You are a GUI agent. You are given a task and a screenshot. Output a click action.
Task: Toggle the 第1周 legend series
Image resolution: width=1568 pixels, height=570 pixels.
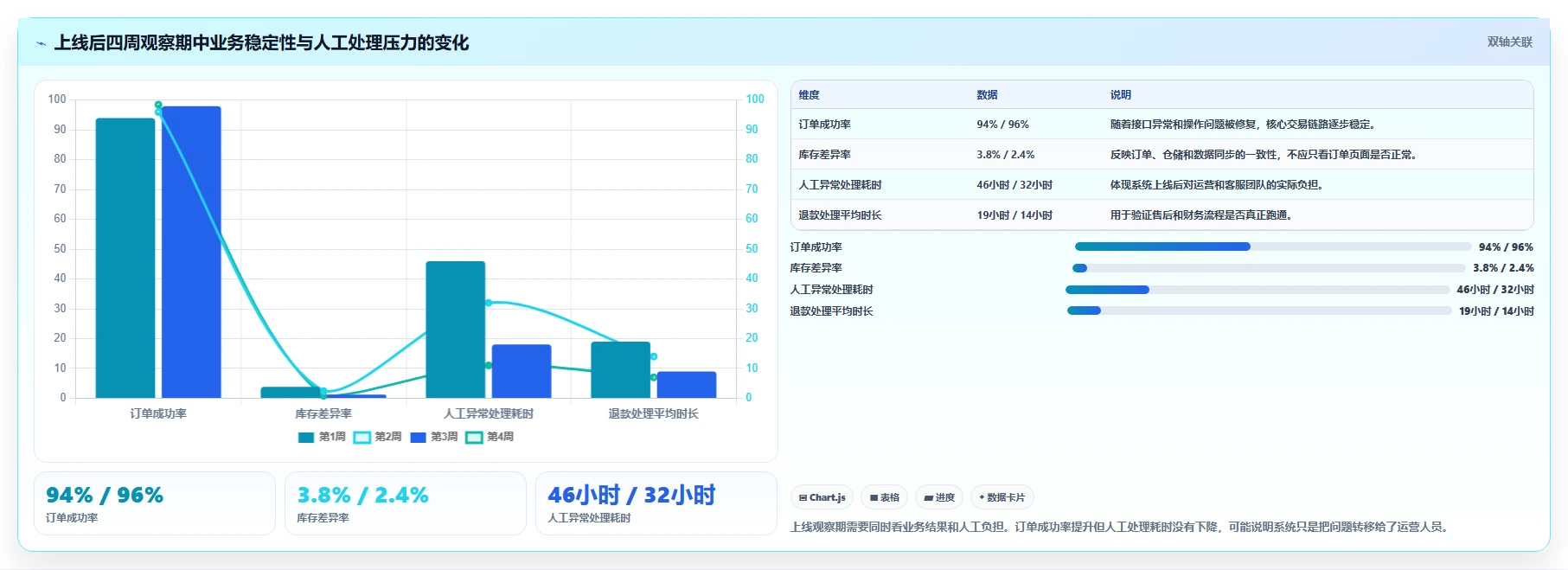click(322, 437)
